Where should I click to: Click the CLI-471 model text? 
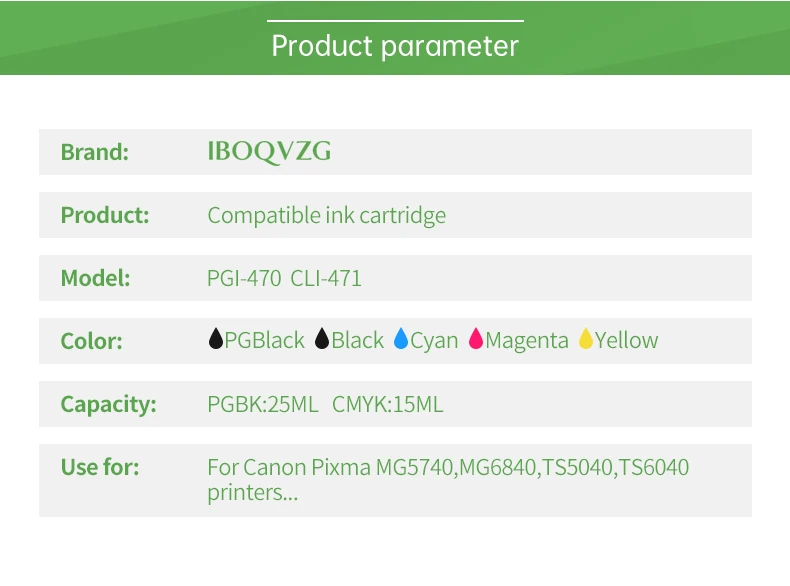326,278
